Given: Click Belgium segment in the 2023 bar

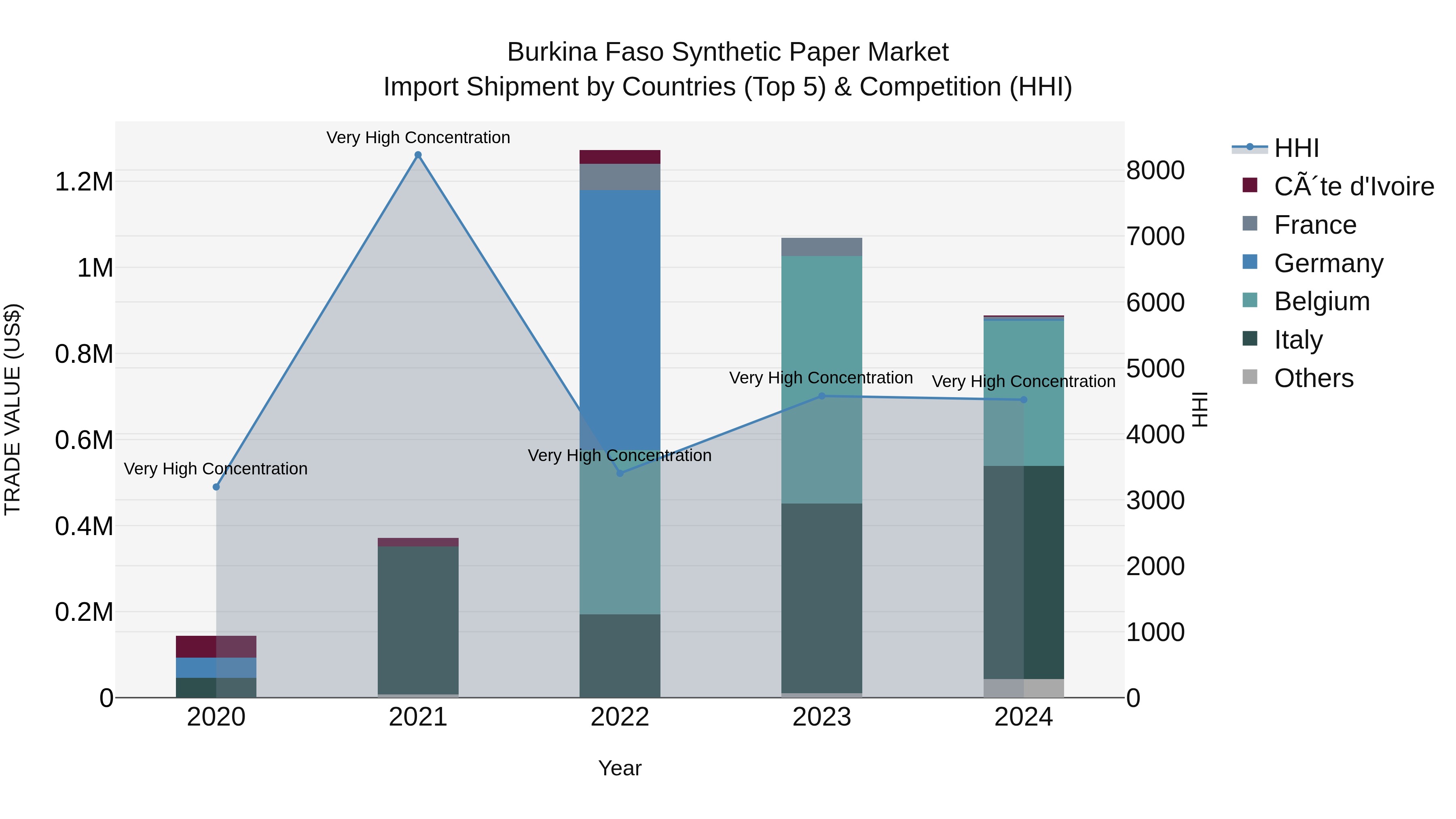Looking at the screenshot, I should pos(822,380).
